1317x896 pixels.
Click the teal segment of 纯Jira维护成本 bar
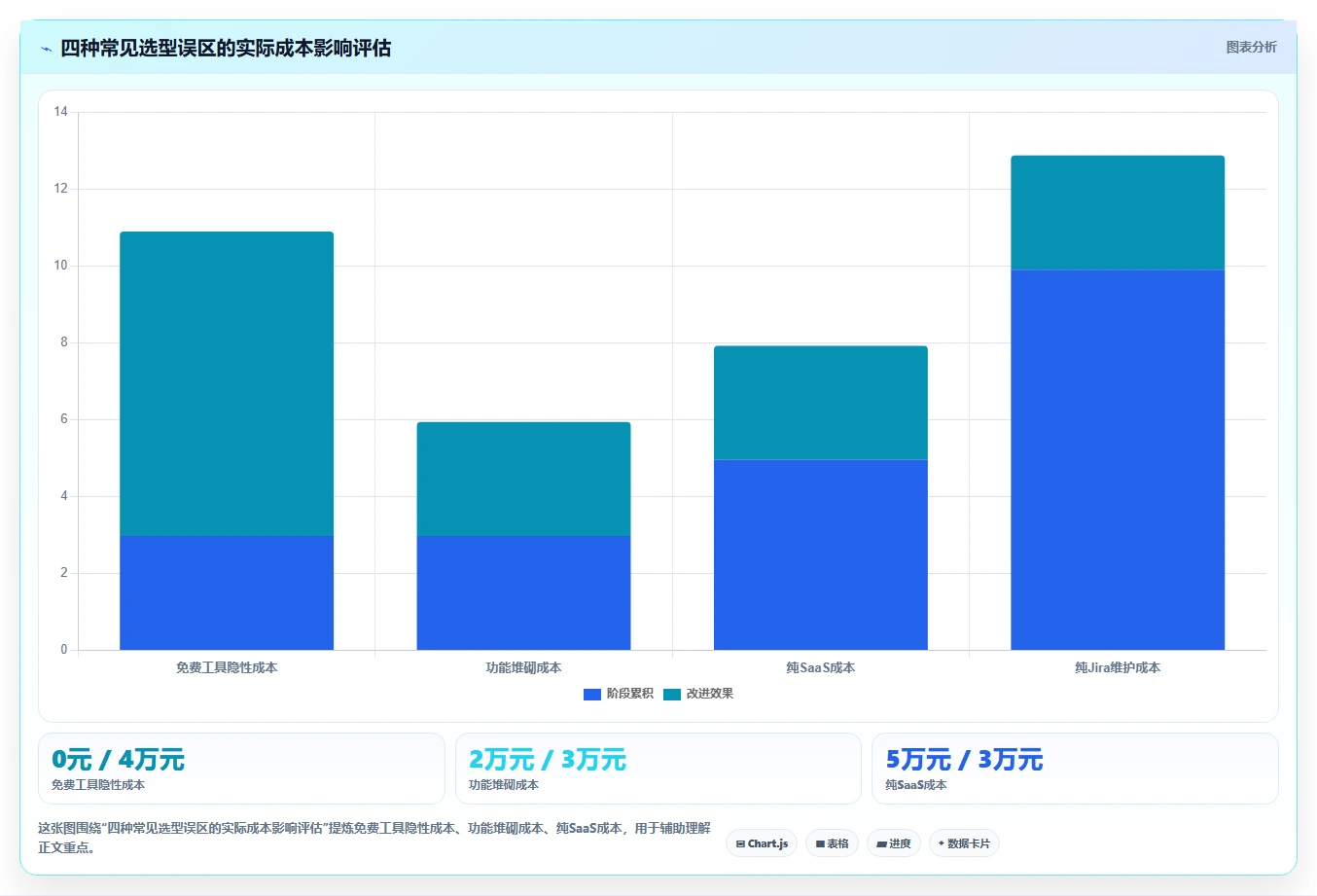click(x=1118, y=212)
